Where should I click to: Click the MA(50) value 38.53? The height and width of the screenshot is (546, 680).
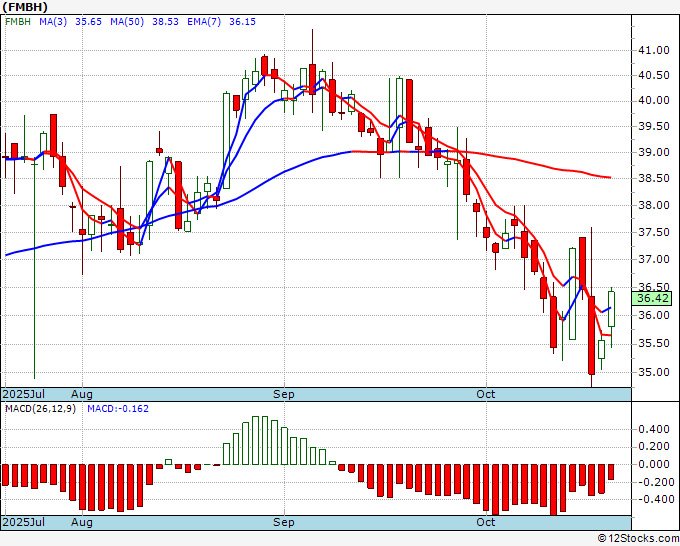click(x=165, y=22)
